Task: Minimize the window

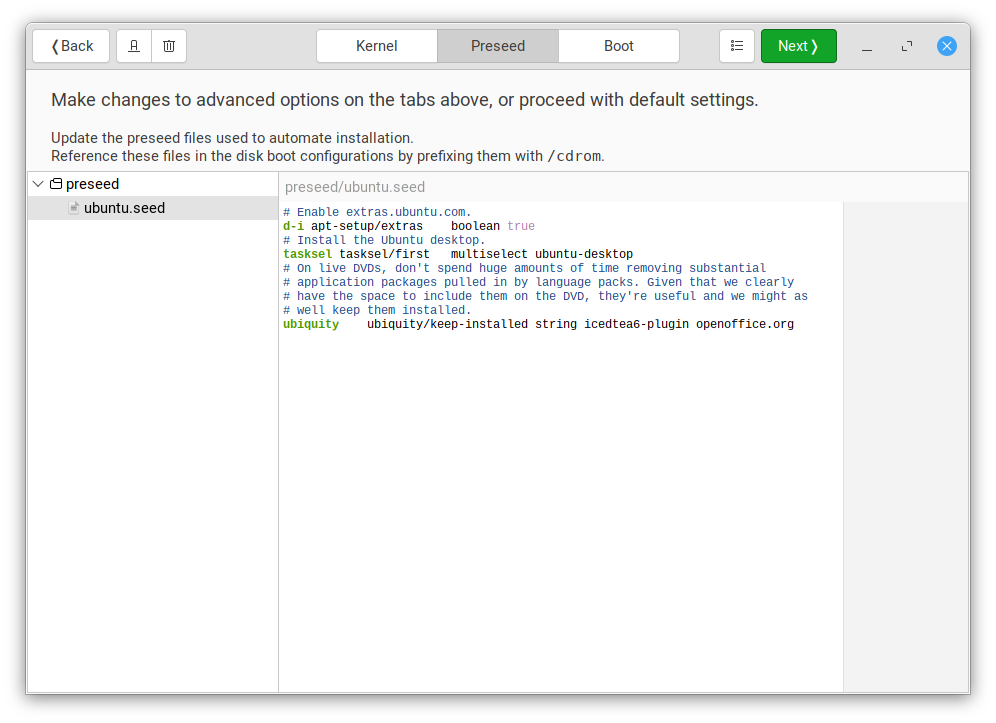Action: [x=867, y=46]
